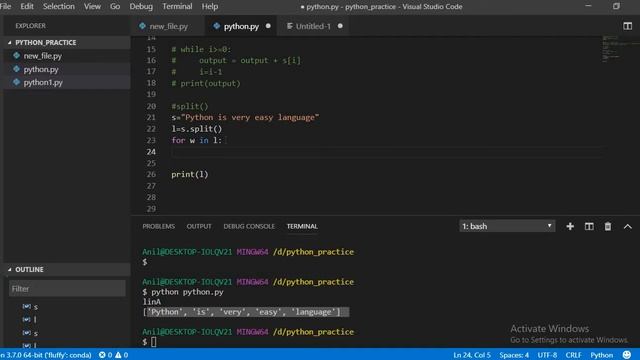The image size is (640, 360).
Task: Click the outline Filter input field
Action: tap(67, 289)
